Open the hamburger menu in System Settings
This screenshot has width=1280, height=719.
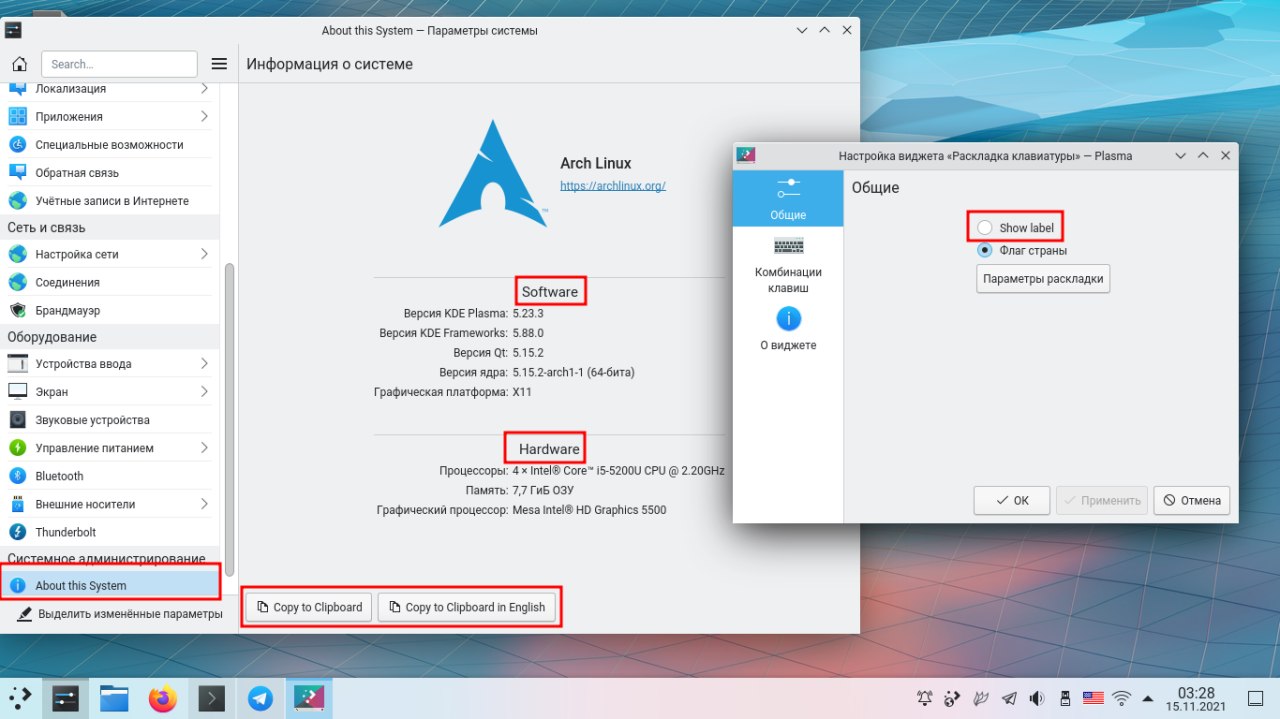point(219,64)
